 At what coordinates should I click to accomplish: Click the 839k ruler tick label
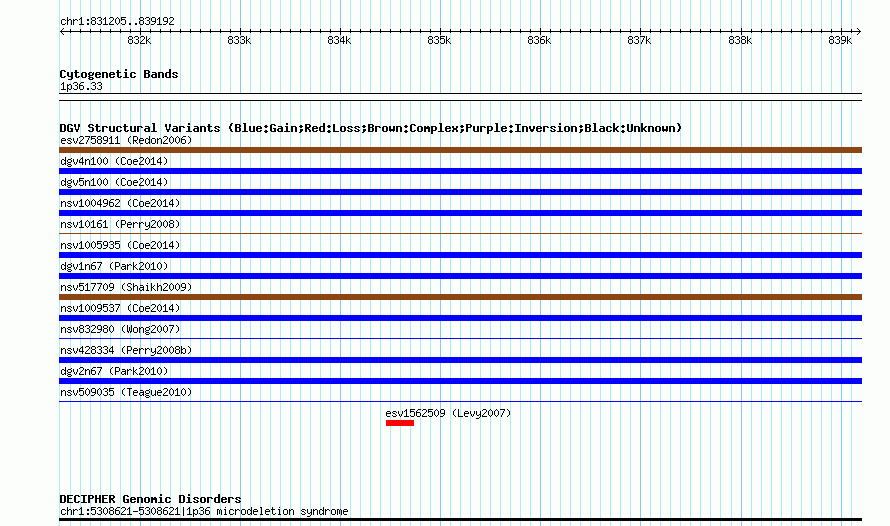(840, 40)
